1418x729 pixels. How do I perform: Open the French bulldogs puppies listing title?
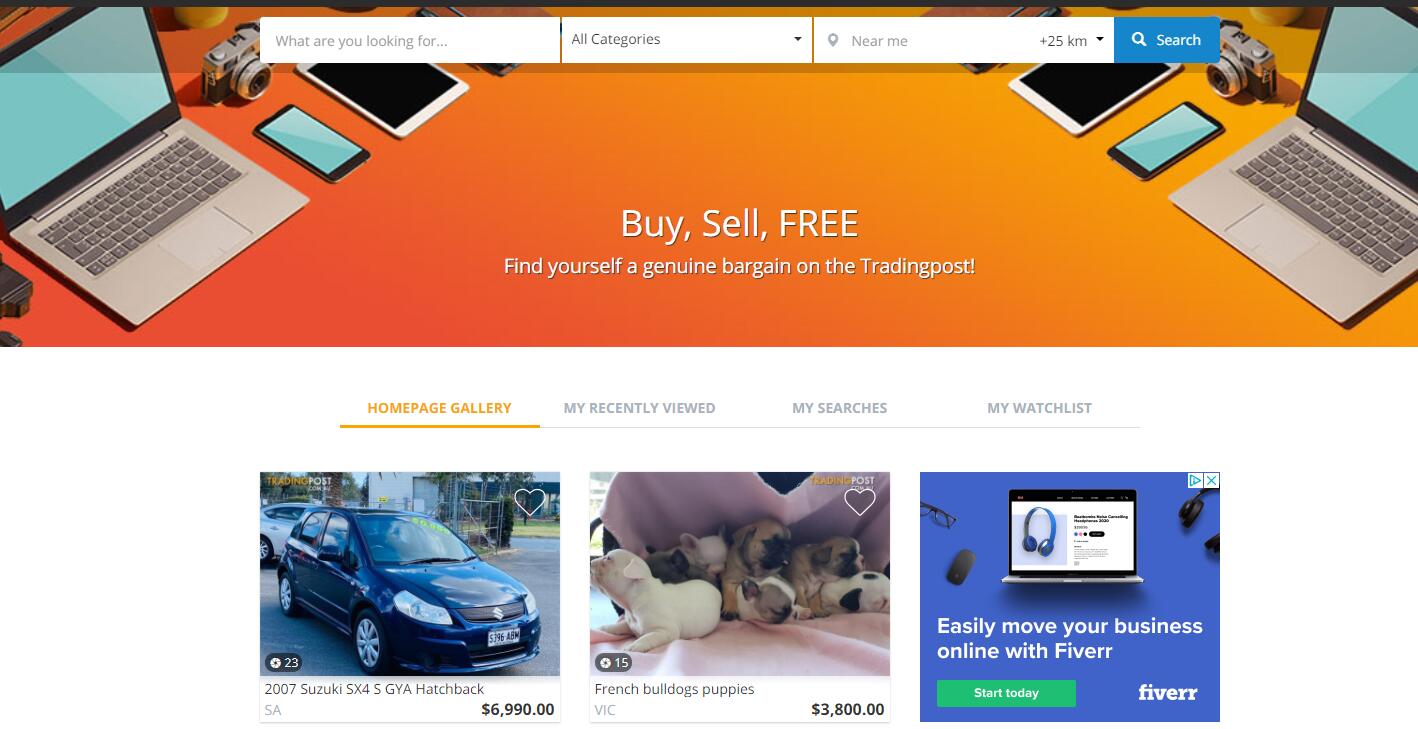click(x=674, y=689)
